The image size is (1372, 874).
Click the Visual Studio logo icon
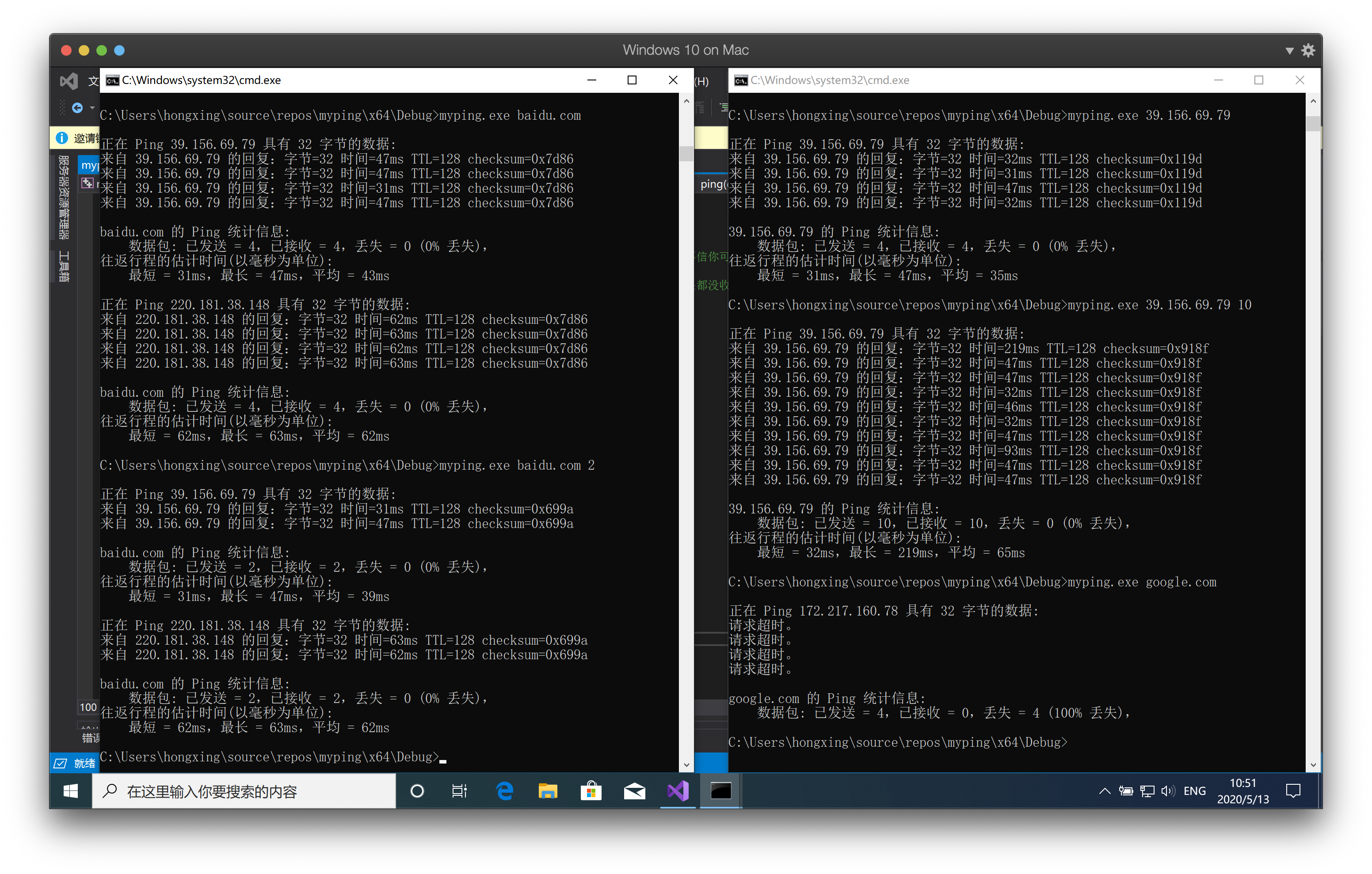(69, 81)
